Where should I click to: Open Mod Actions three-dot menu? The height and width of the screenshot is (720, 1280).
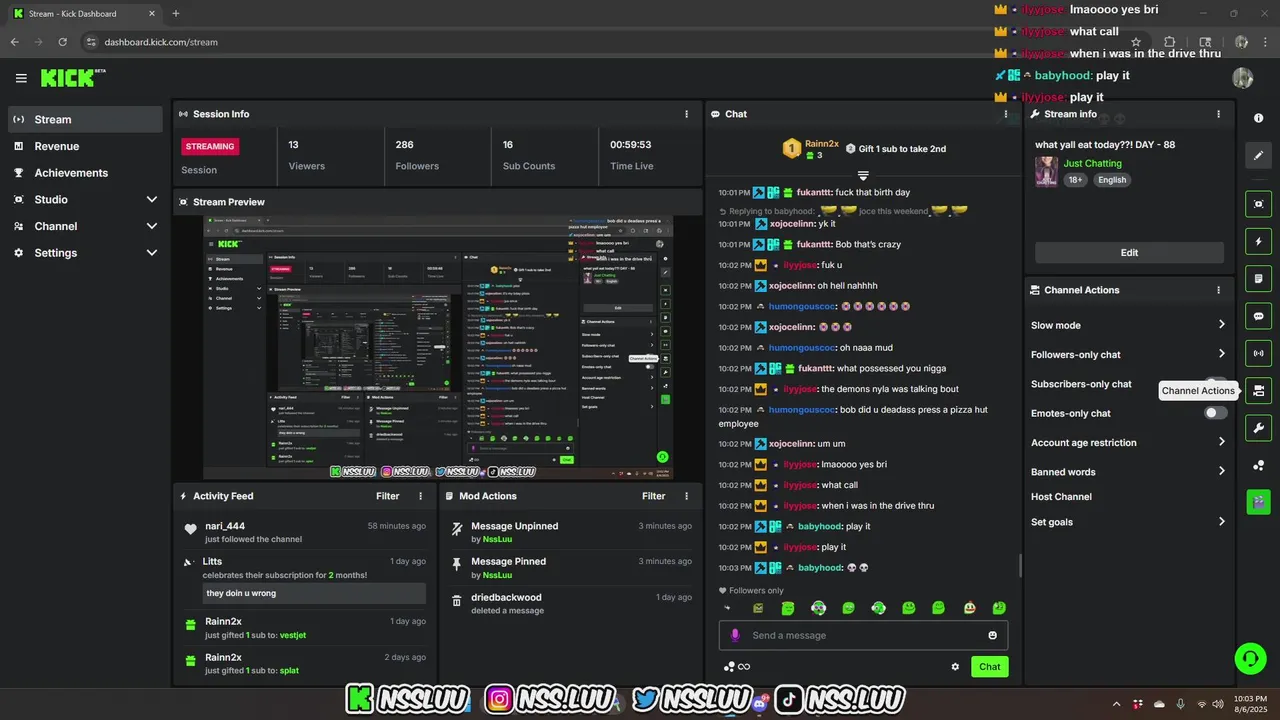[x=686, y=496]
